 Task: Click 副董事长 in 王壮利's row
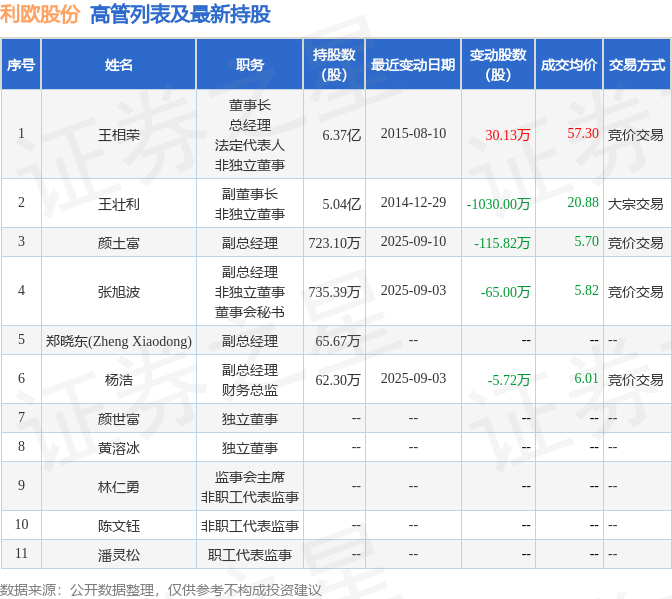(249, 194)
